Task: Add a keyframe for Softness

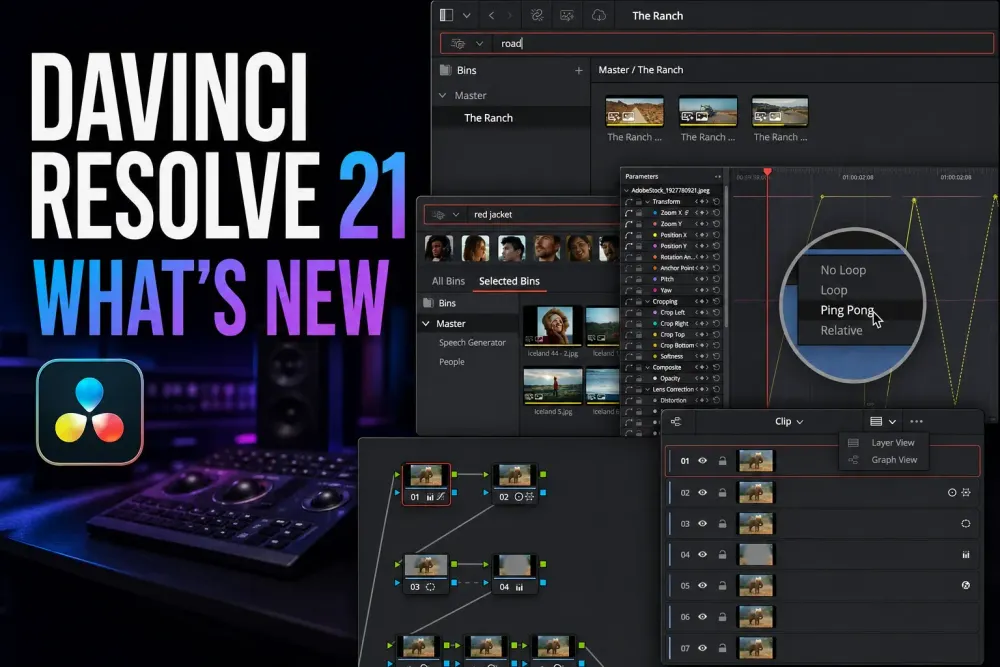Action: click(x=702, y=356)
